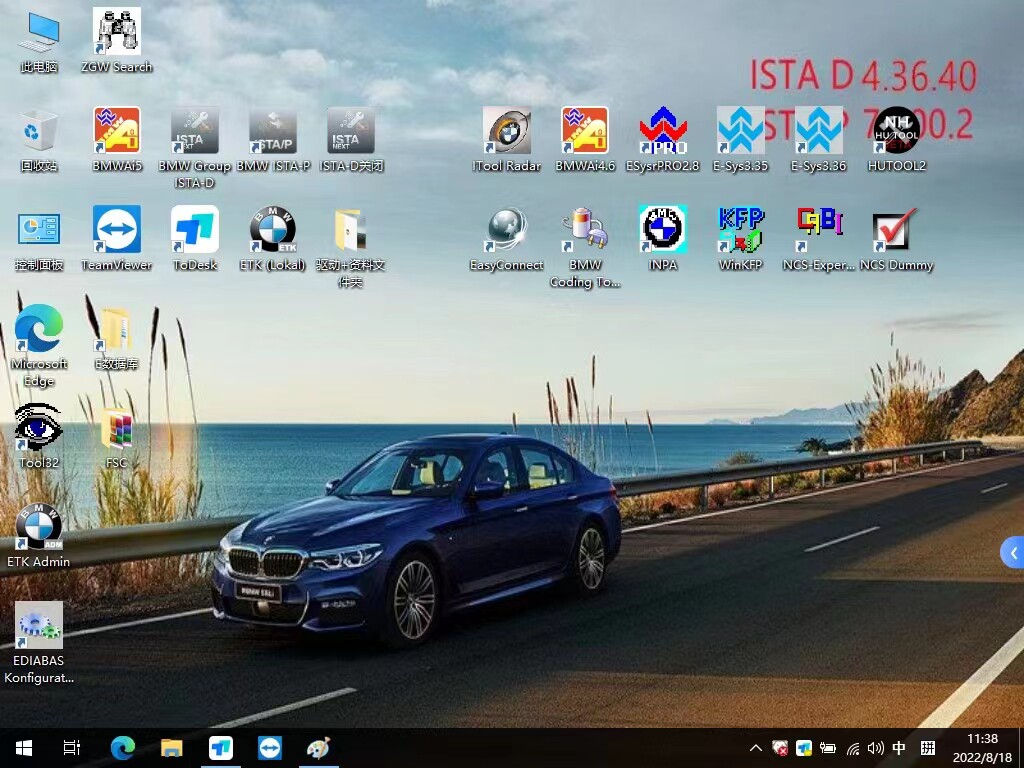
Task: Start the BMW ISTA-P shortcut
Action: (x=273, y=140)
